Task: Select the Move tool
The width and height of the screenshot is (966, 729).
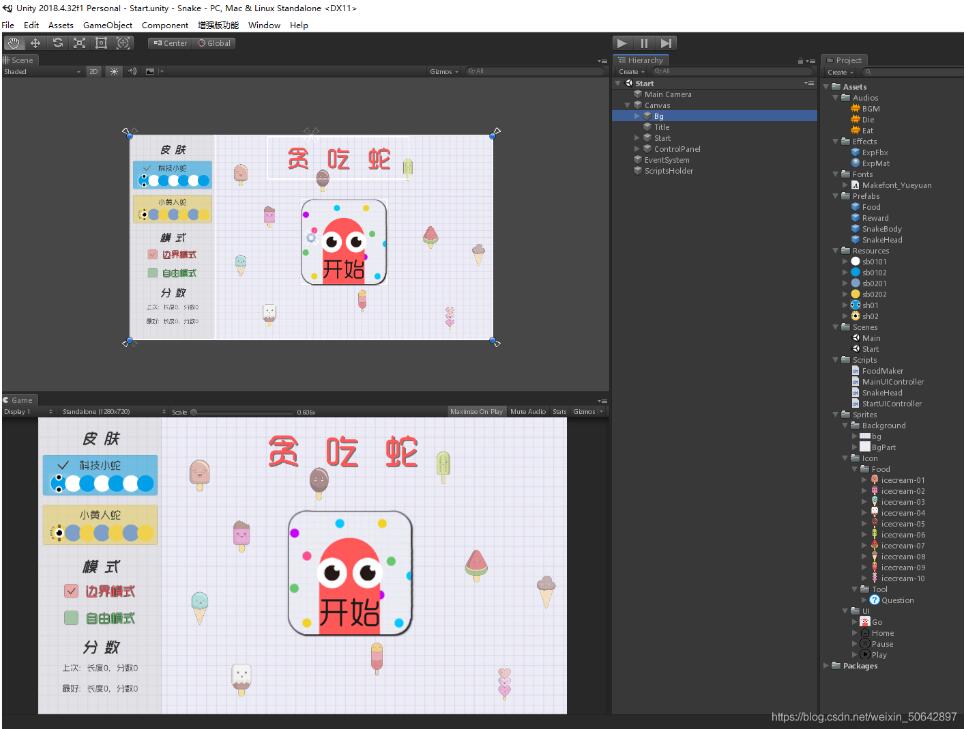Action: [x=36, y=43]
